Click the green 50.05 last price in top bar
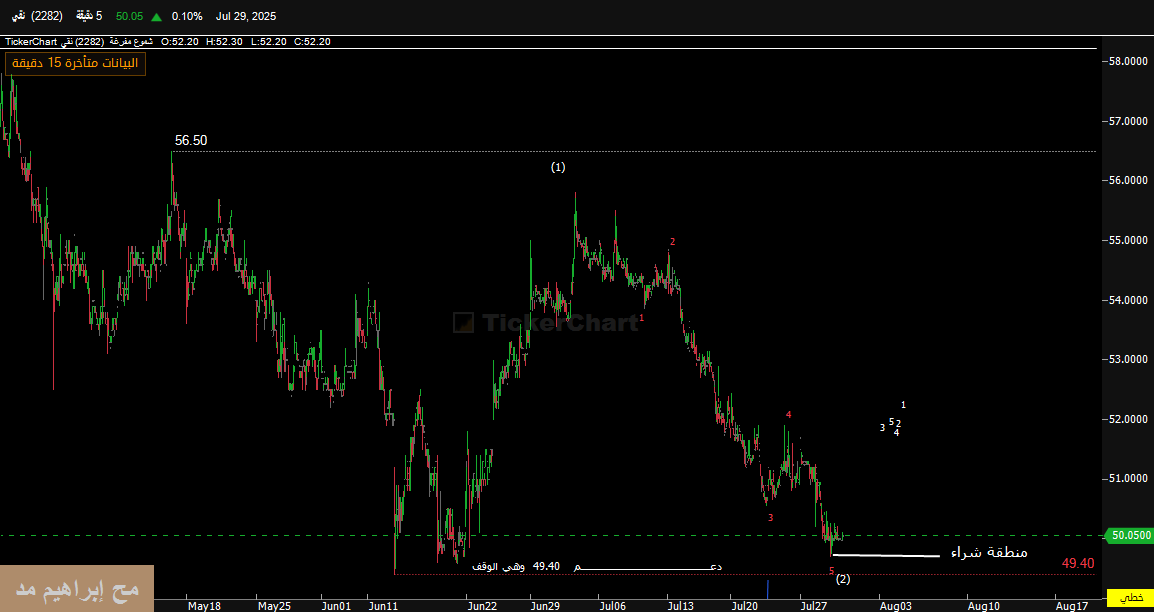Image resolution: width=1154 pixels, height=612 pixels. tap(130, 16)
